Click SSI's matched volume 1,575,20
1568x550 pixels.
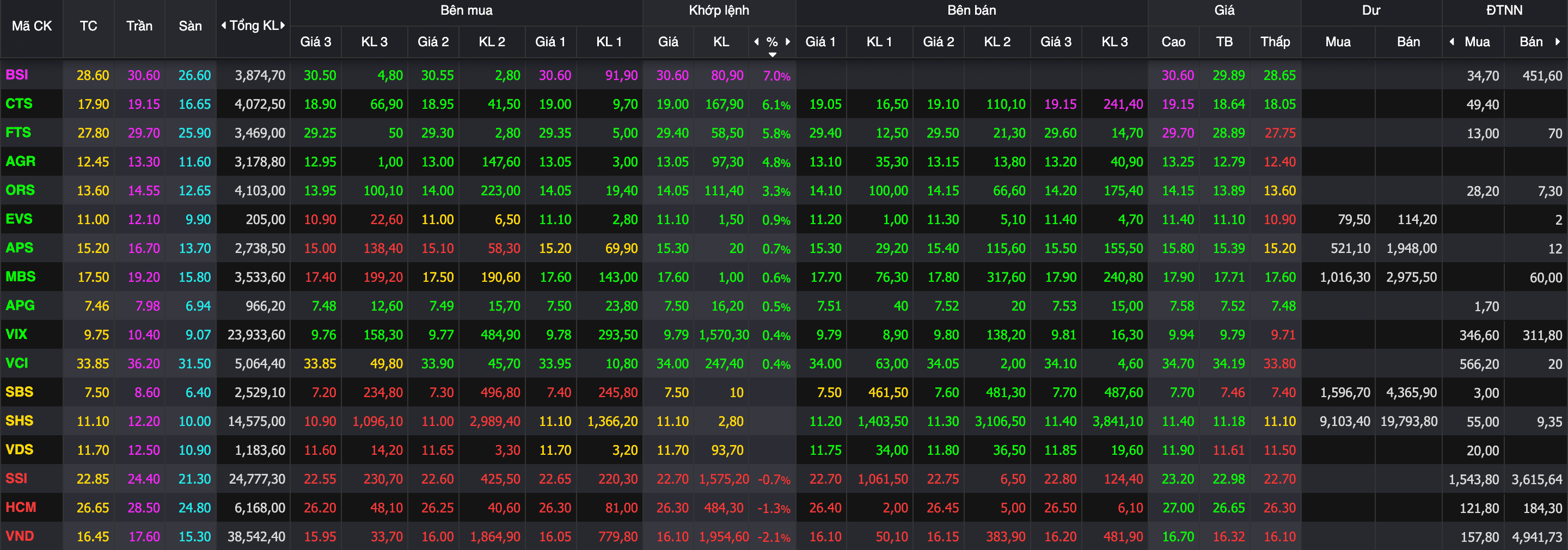[724, 479]
